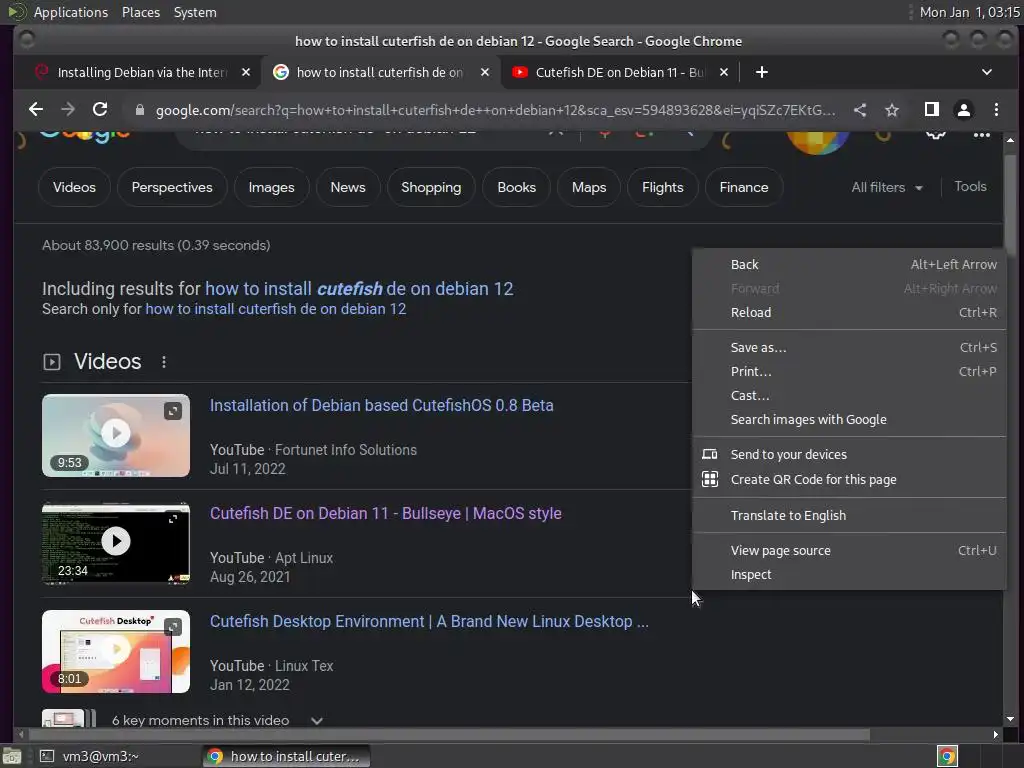
Task: Open the System menu in top panel
Action: pyautogui.click(x=195, y=12)
